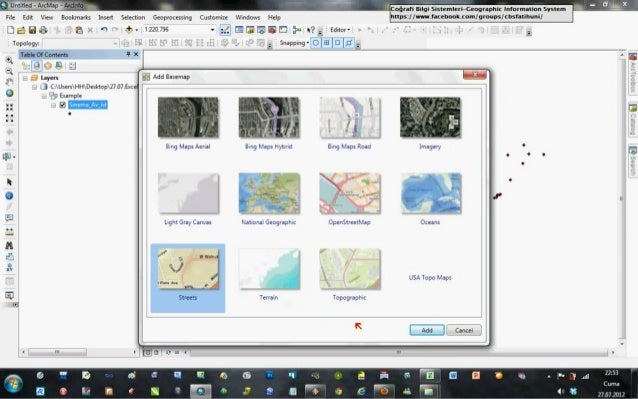This screenshot has height=399, width=638.
Task: Uncheck the Sinema layer visibility checkbox
Action: 63,105
